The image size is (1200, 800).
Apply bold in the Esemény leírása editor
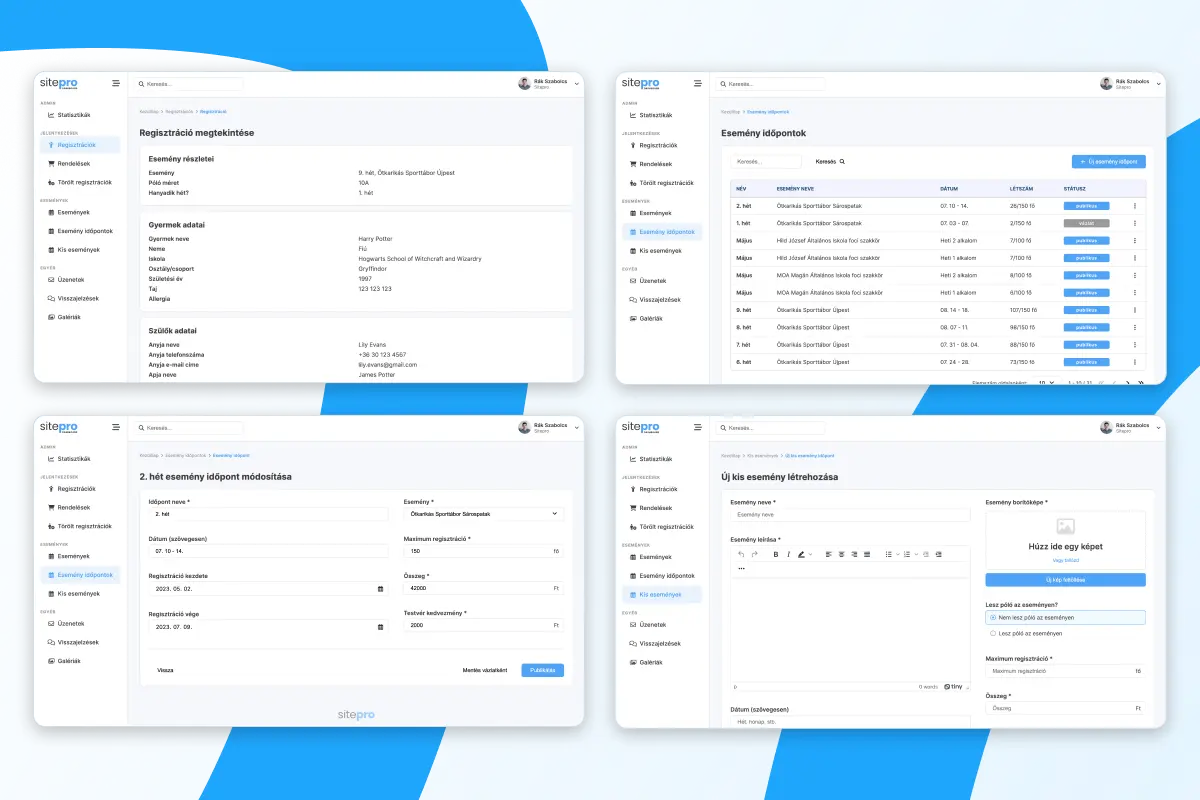776,554
